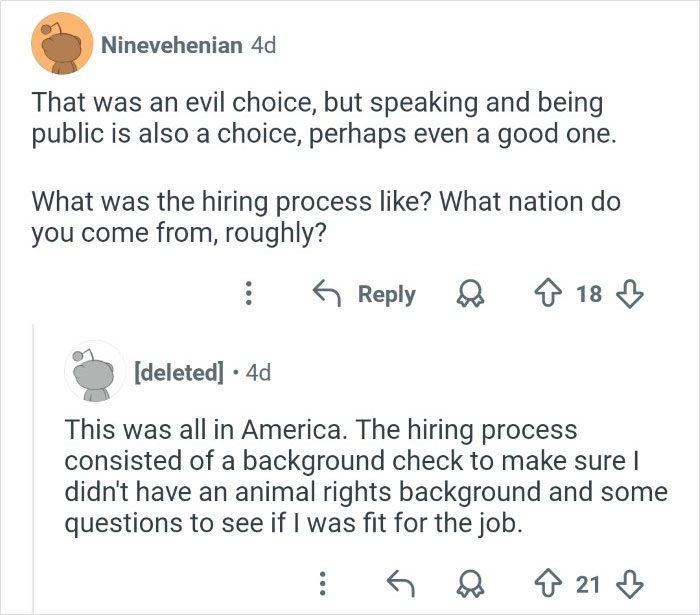Viewport: 700px width, 615px height.
Task: Click the gray deleted user avatar
Action: click(x=95, y=372)
